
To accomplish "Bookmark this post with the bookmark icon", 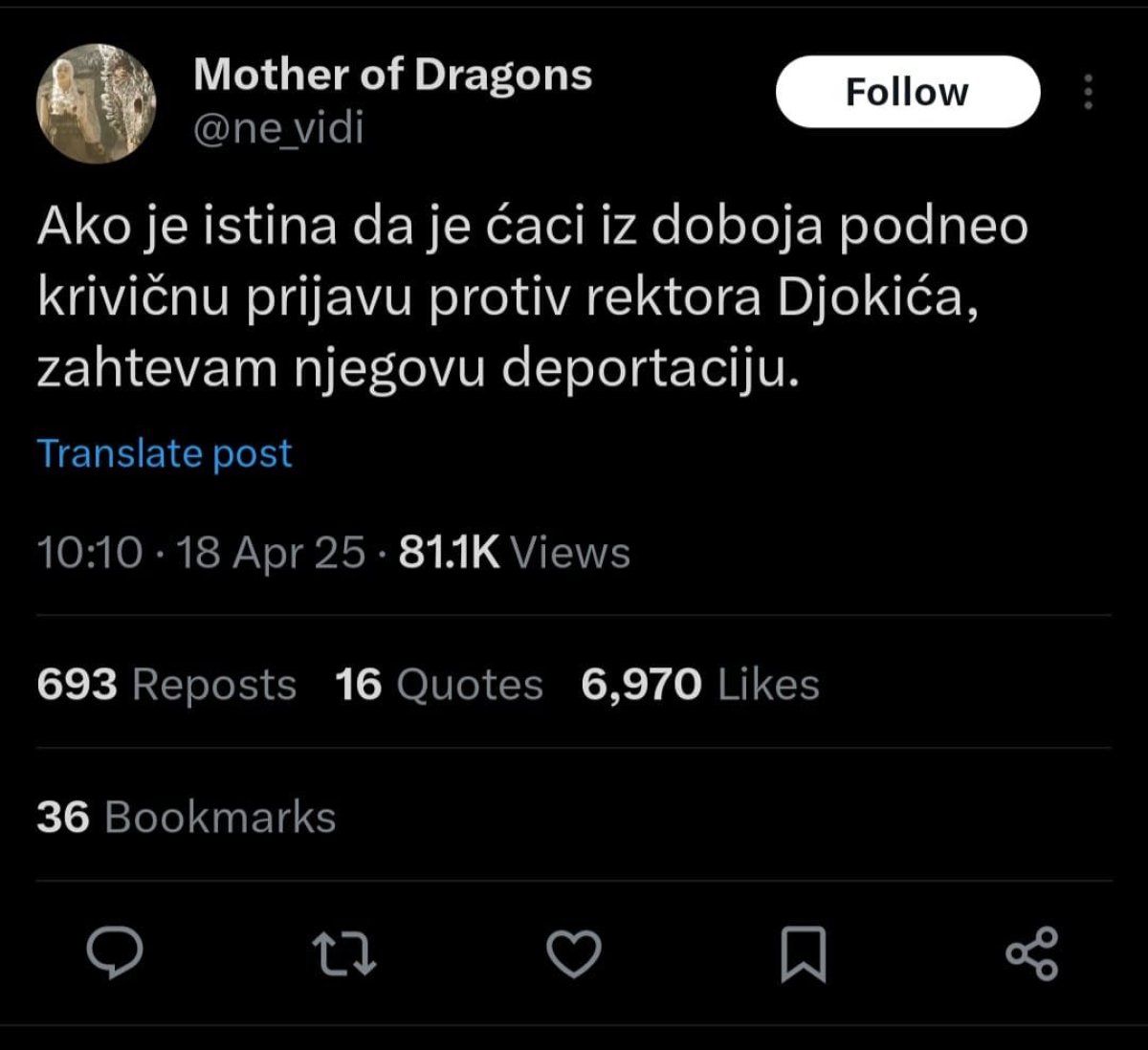I will [803, 953].
